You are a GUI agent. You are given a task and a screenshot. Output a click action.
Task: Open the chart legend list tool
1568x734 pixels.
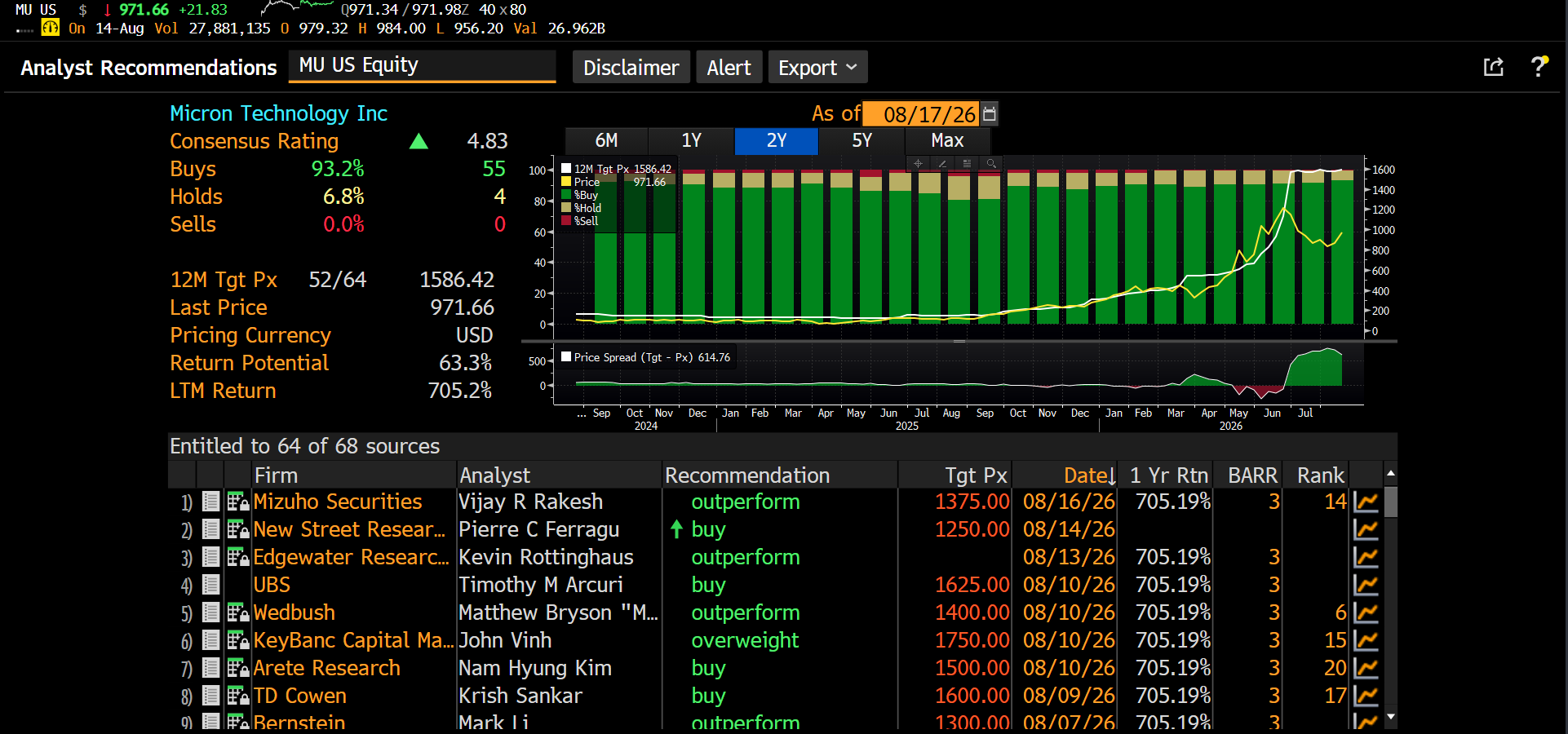tap(967, 163)
